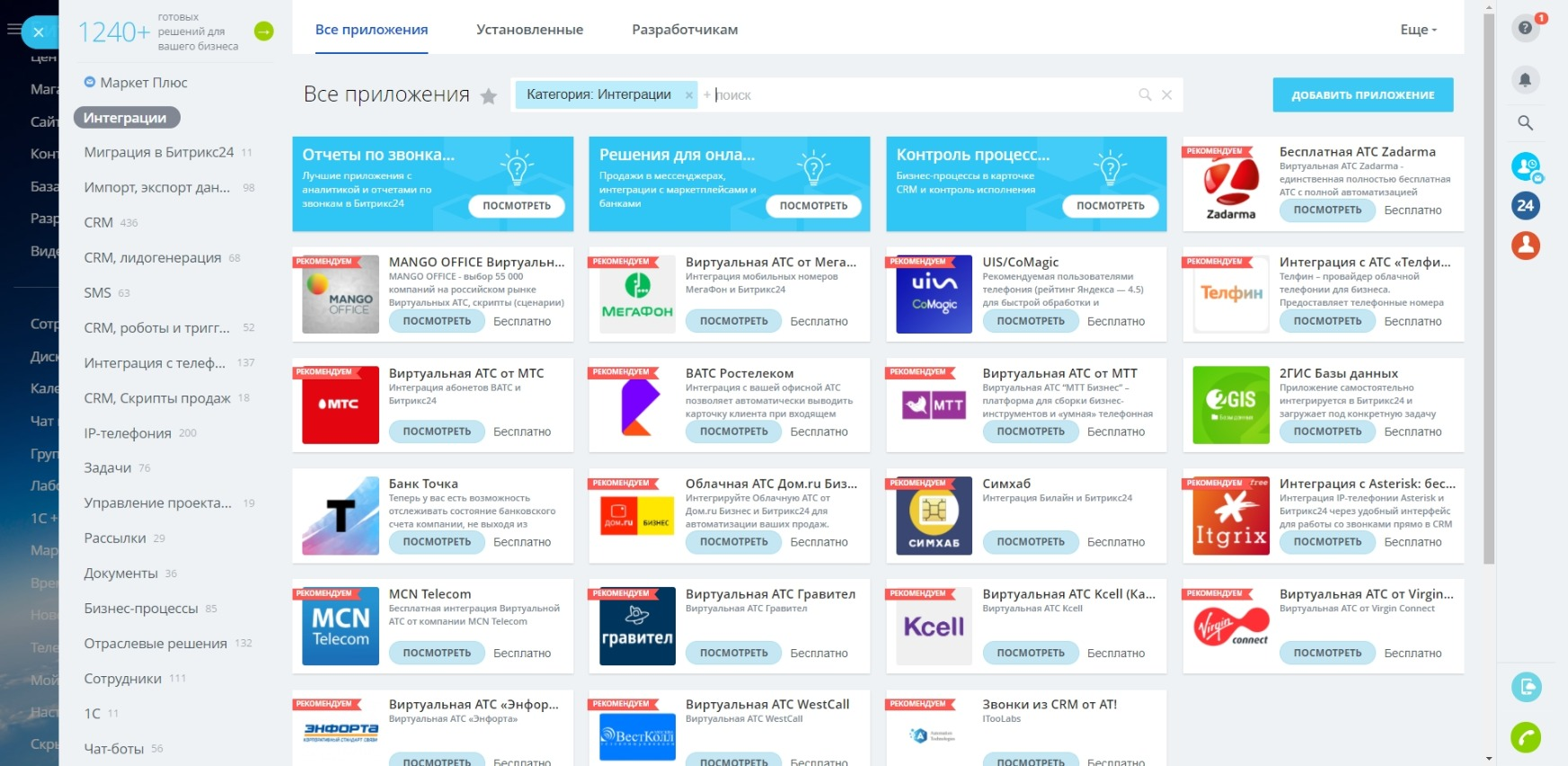This screenshot has height=766, width=1568.
Task: Open the Virgin Connect app logo
Action: [1231, 626]
